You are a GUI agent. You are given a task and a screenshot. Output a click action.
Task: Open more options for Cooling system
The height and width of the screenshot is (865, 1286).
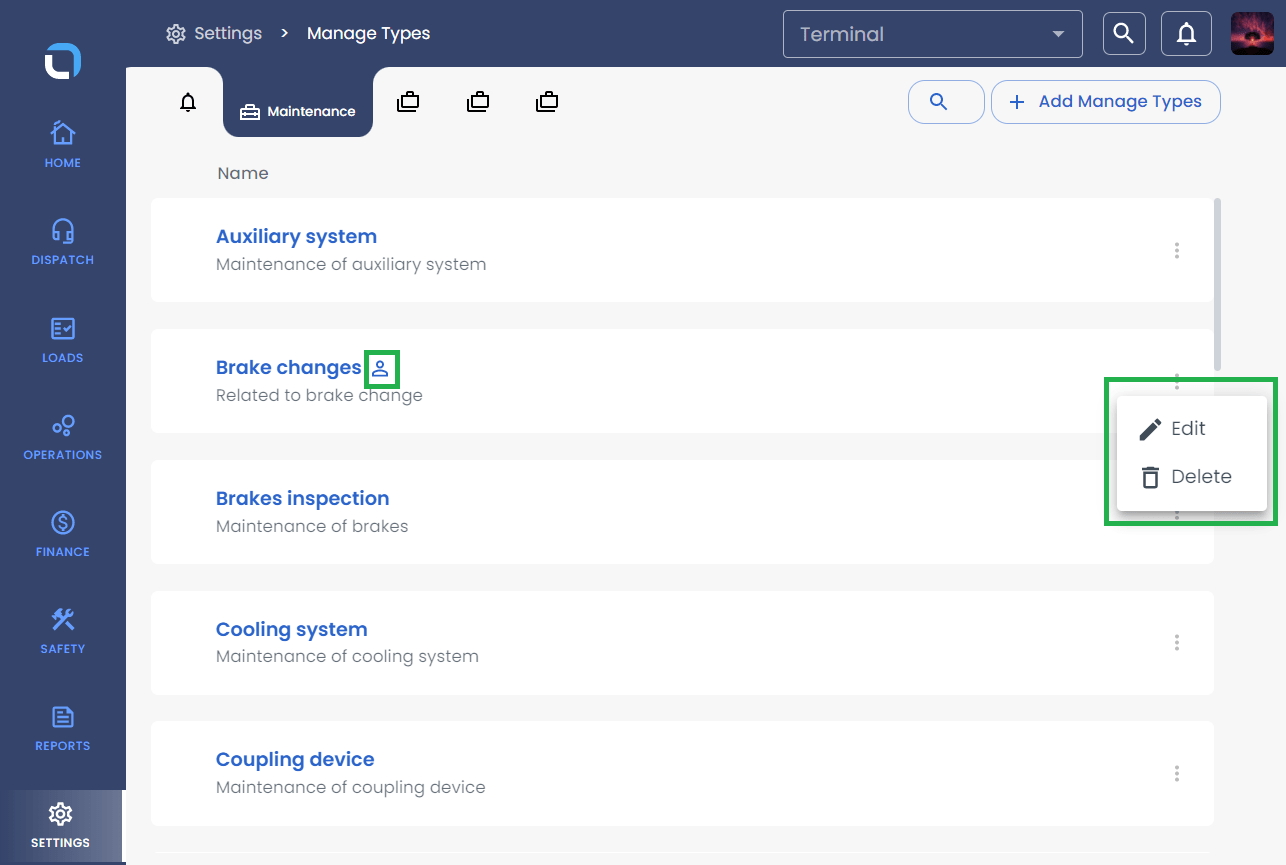click(x=1177, y=642)
